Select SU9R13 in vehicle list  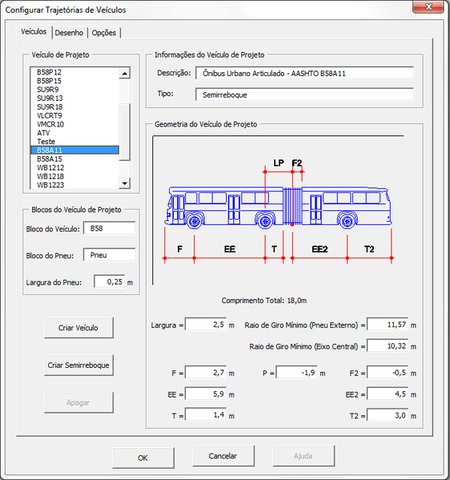pyautogui.click(x=75, y=98)
